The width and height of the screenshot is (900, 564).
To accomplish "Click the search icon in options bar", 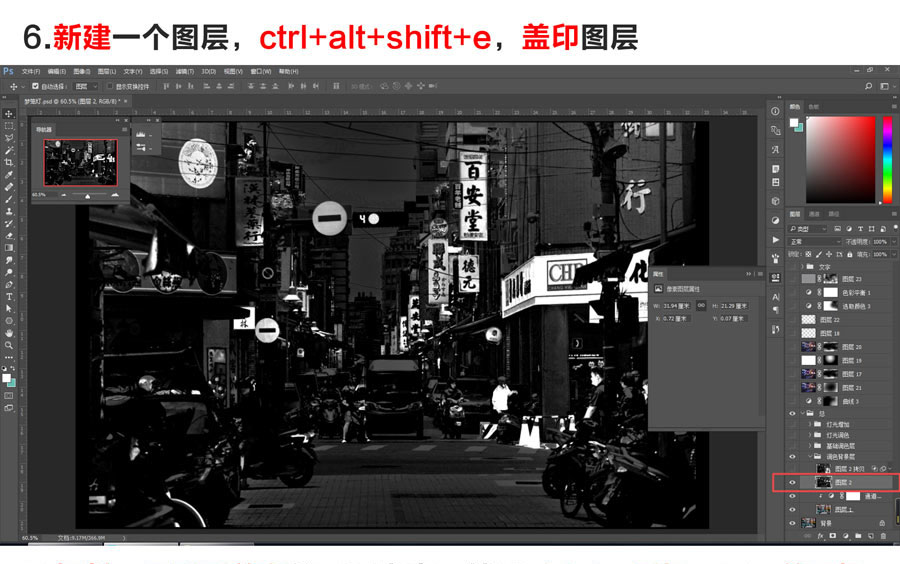I will tap(868, 86).
